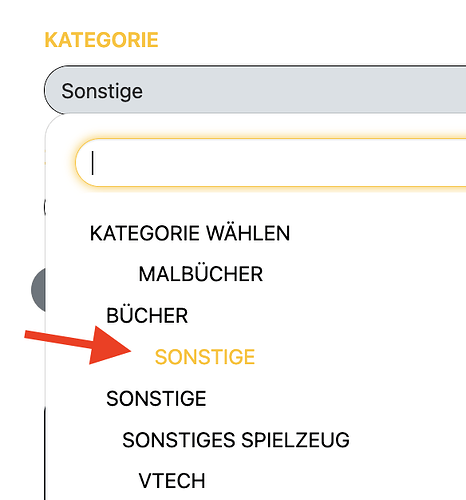
Task: Select the black SONSTIGE parent category
Action: (x=156, y=398)
